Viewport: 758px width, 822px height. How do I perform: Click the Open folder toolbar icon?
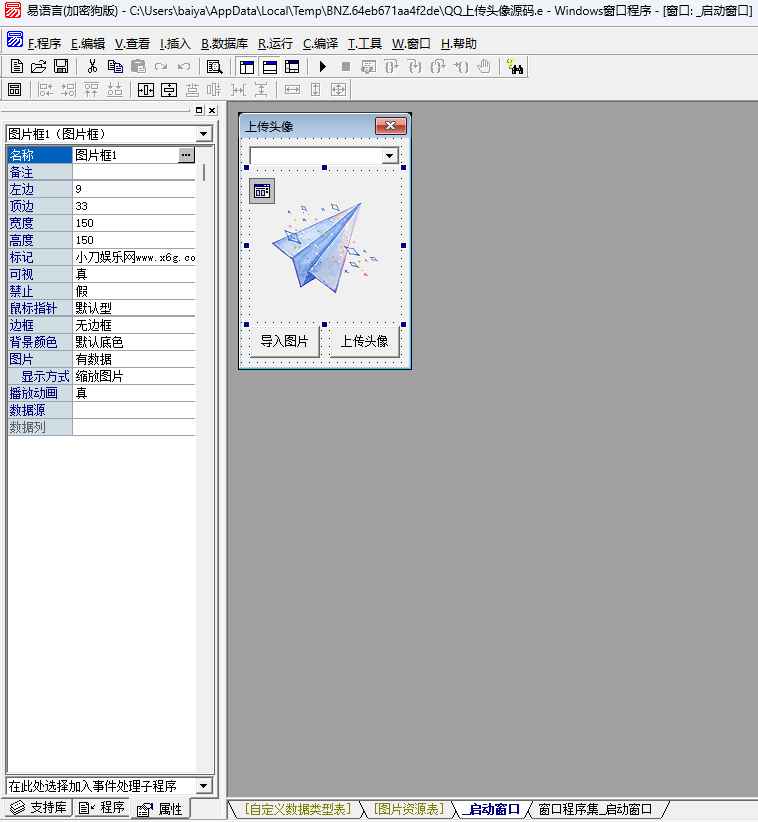(x=38, y=67)
